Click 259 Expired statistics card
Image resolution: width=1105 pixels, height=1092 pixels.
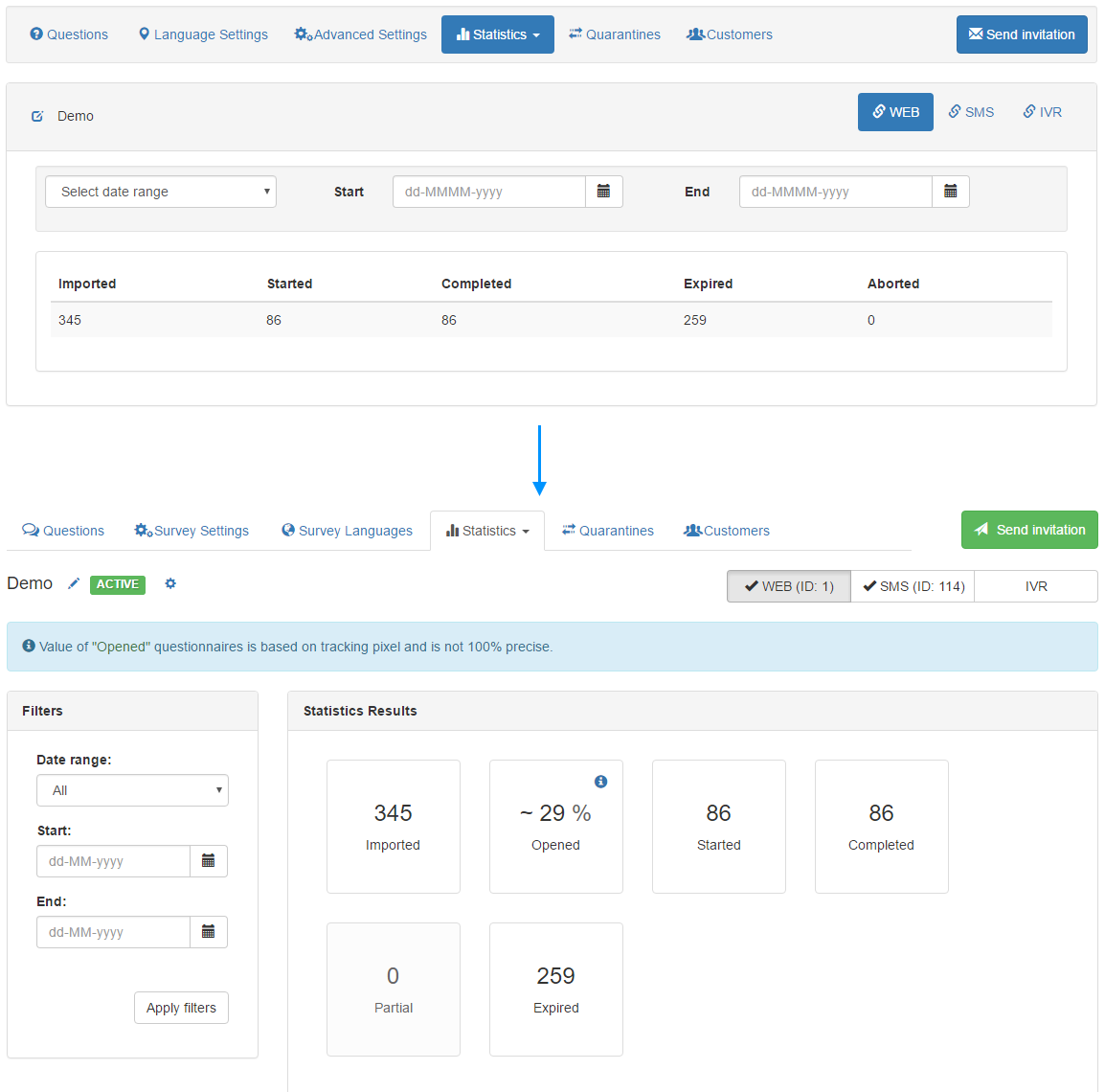coord(556,990)
